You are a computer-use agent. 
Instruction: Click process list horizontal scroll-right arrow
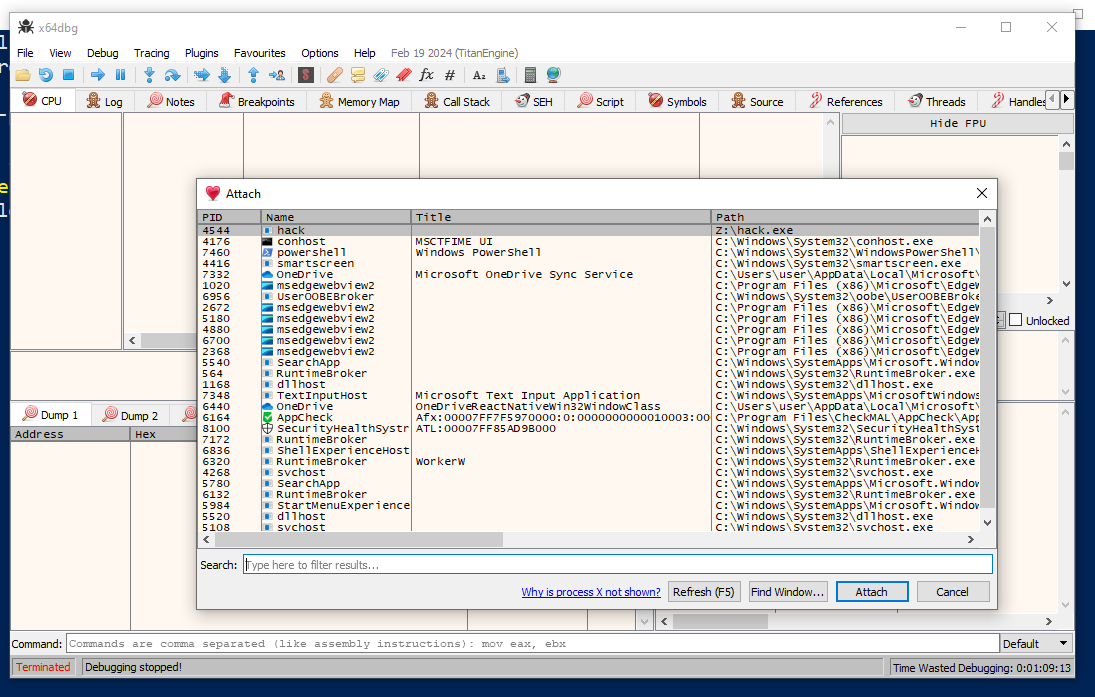click(x=971, y=539)
